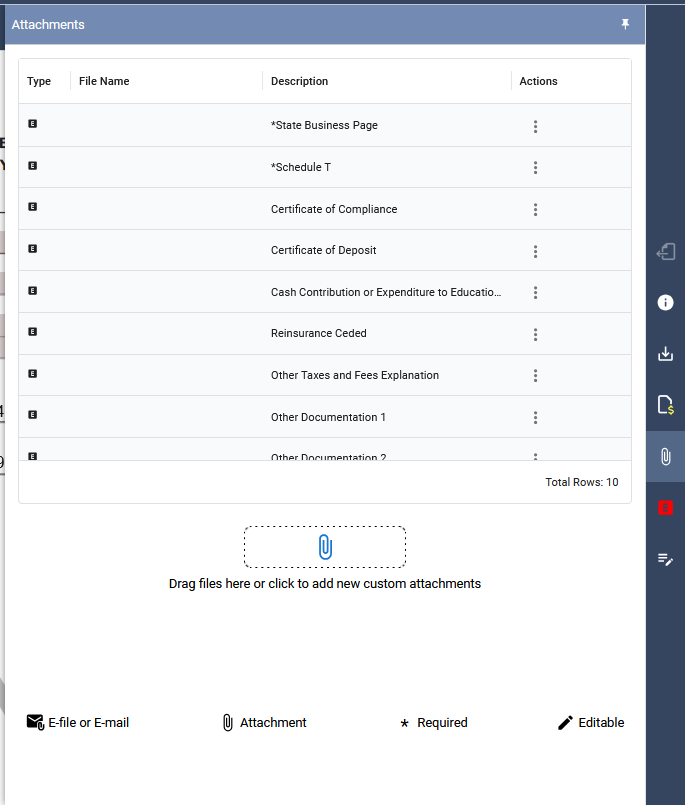Screen dimensions: 685x805
Task: Select Other Documentation 1 description
Action: click(x=328, y=417)
